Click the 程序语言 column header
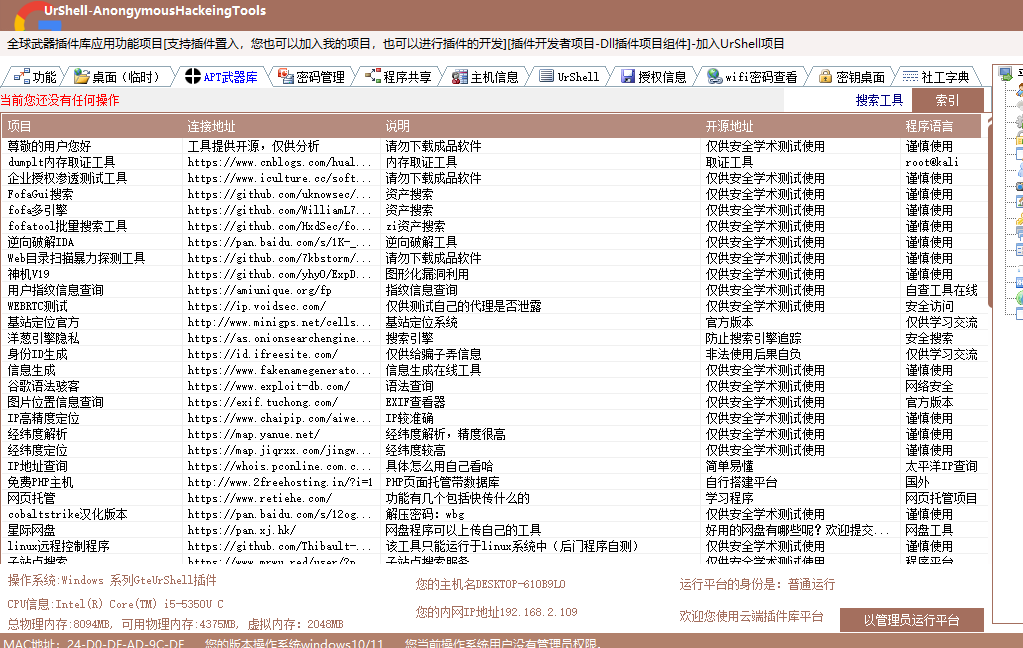The image size is (1023, 648). point(941,126)
